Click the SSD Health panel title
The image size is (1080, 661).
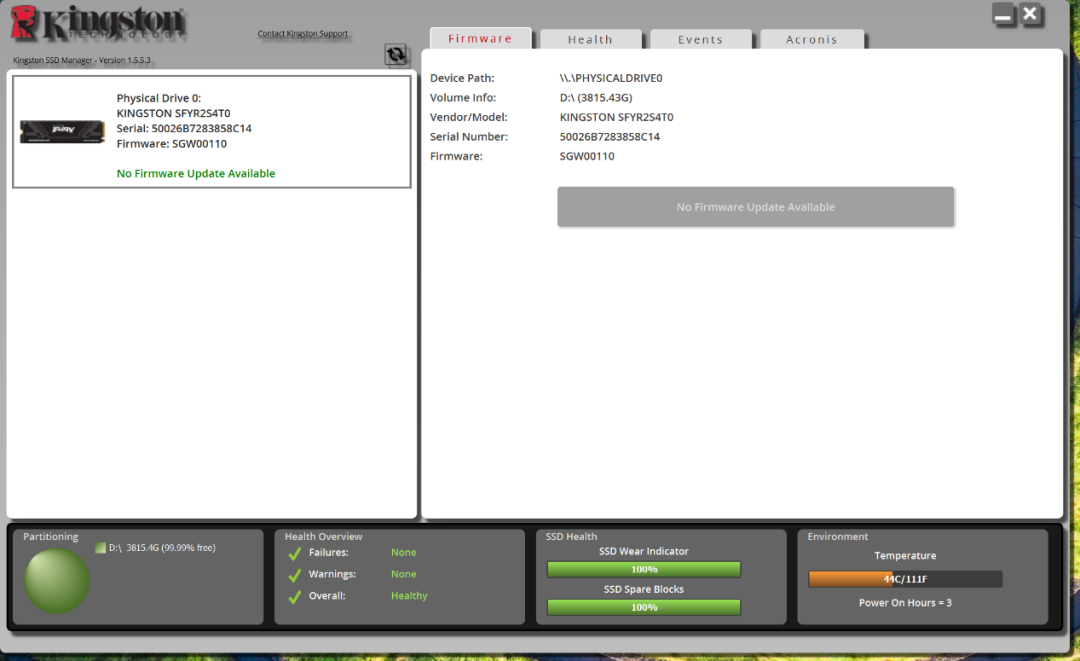pos(571,536)
